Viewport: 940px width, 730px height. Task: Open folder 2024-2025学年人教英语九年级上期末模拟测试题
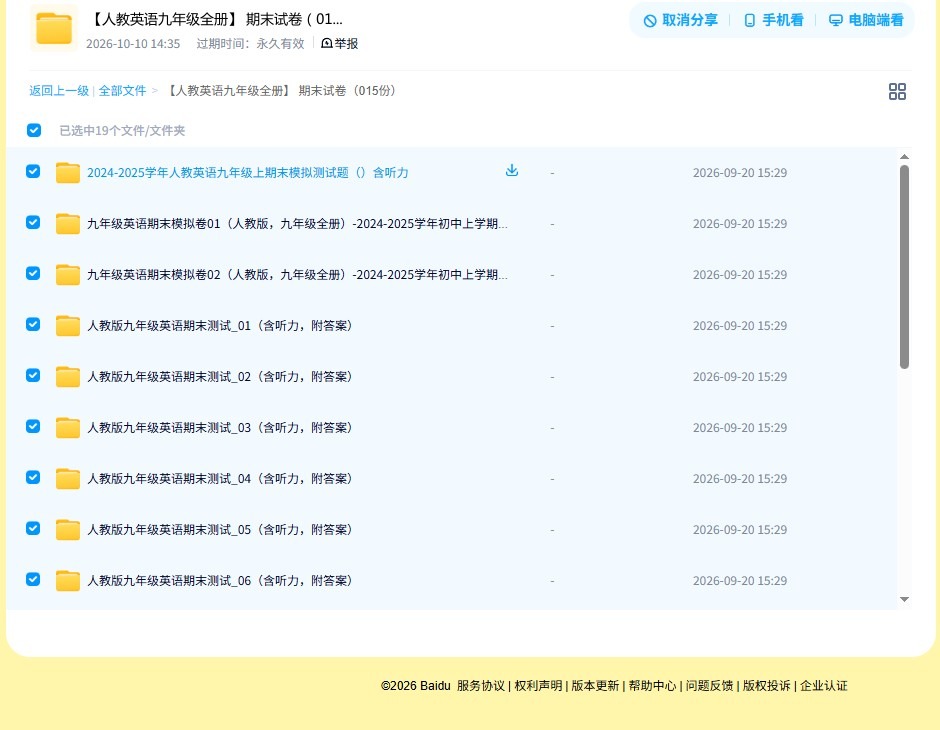pos(248,173)
